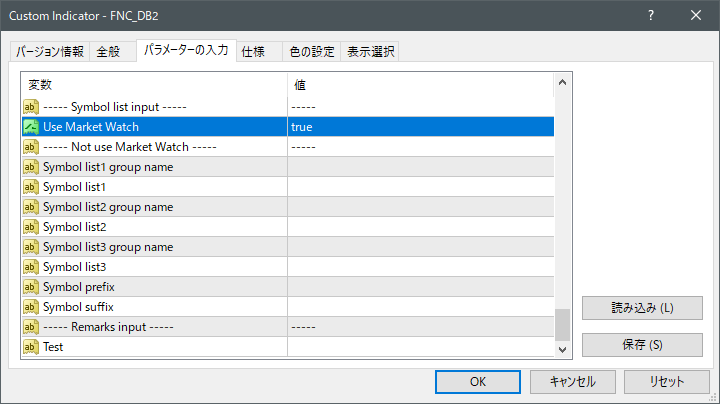Click the icon beside Use Market Watch
The height and width of the screenshot is (404, 720).
coord(31,127)
